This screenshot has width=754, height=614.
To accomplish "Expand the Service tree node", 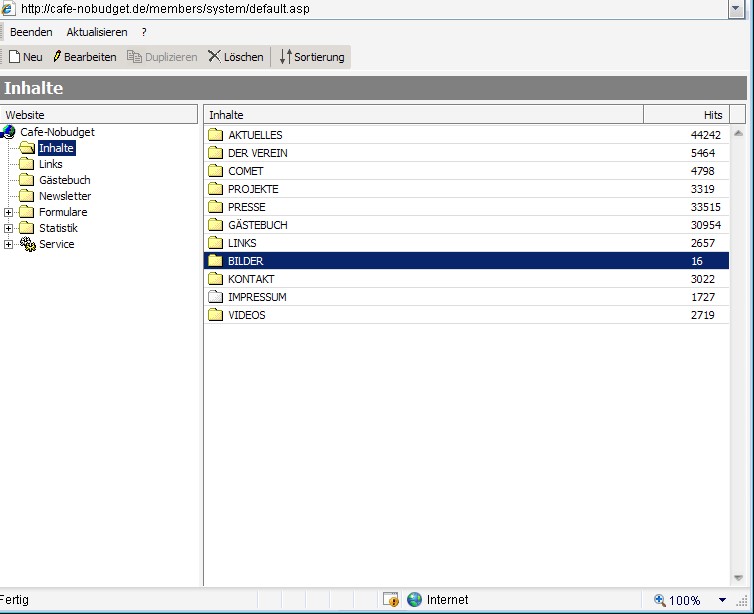I will tap(8, 244).
